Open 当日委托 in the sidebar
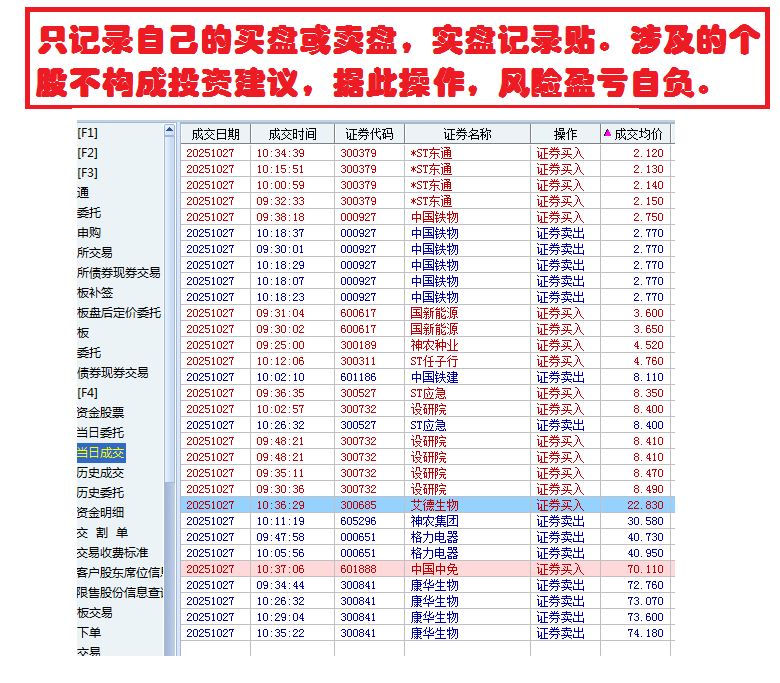780x683 pixels. [x=100, y=432]
